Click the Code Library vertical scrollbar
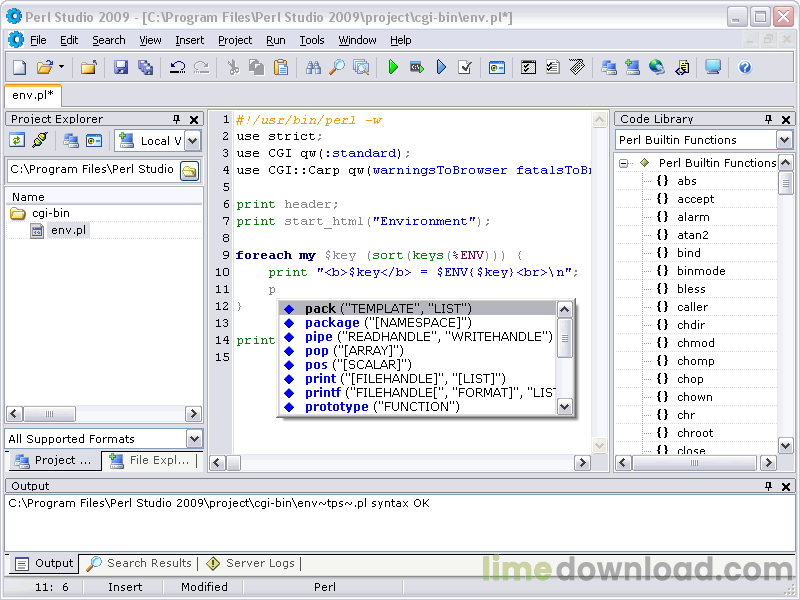Viewport: 800px width, 600px height. click(x=786, y=300)
